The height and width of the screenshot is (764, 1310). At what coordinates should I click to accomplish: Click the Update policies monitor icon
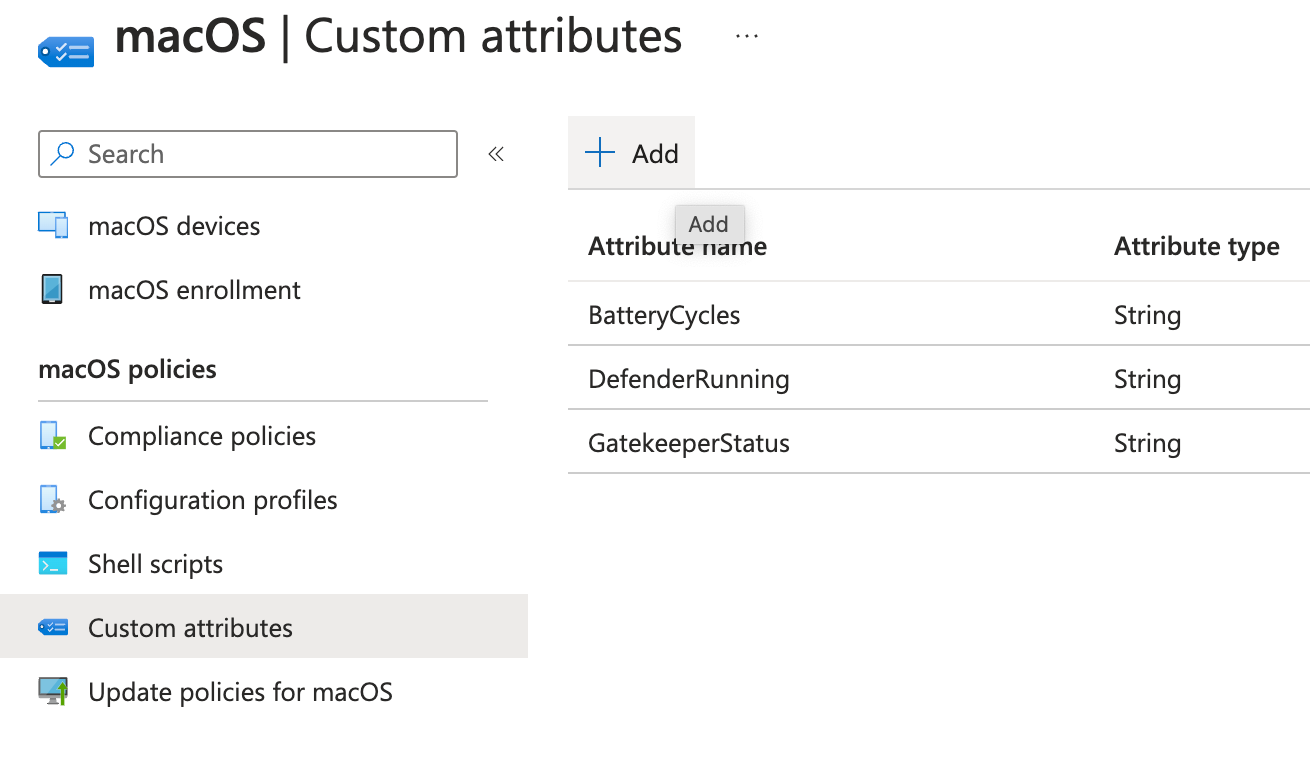(x=53, y=692)
